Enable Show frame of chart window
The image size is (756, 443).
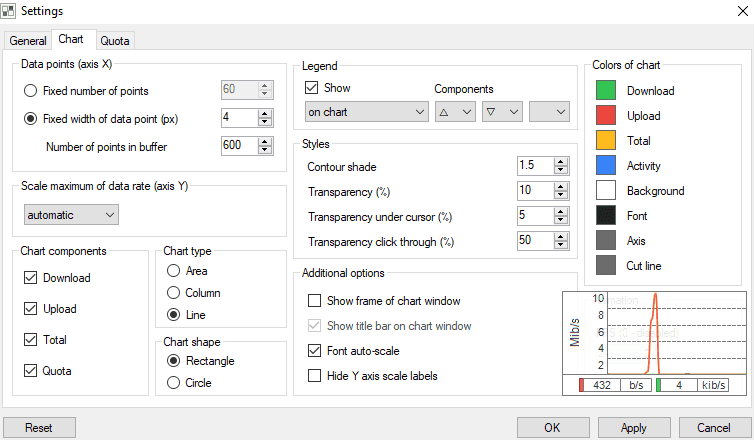click(x=315, y=301)
